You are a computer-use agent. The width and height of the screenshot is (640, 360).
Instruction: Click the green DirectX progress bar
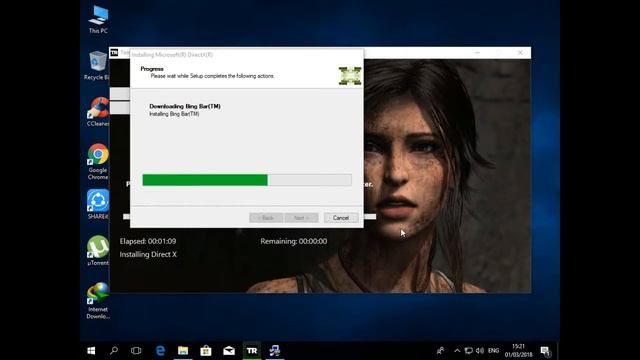(247, 180)
